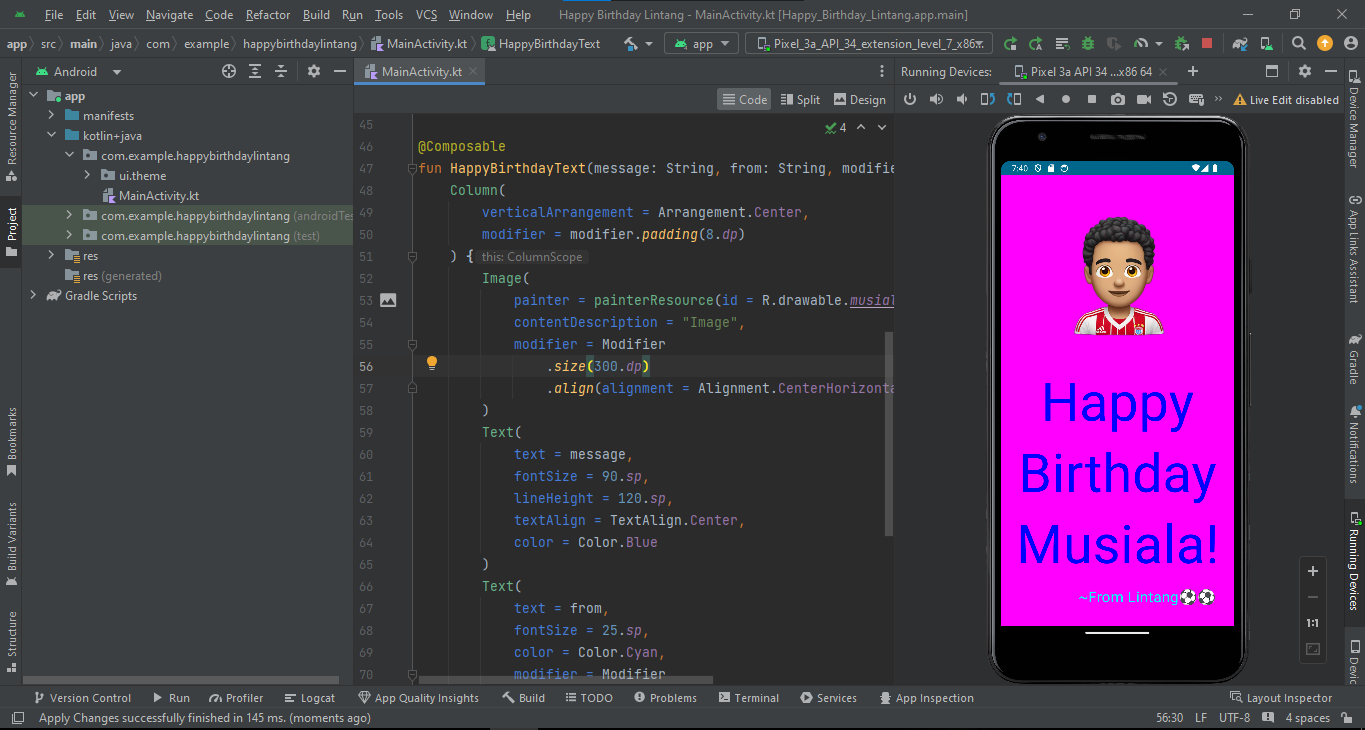Click the gutter image preview icon on line 53

coord(388,300)
